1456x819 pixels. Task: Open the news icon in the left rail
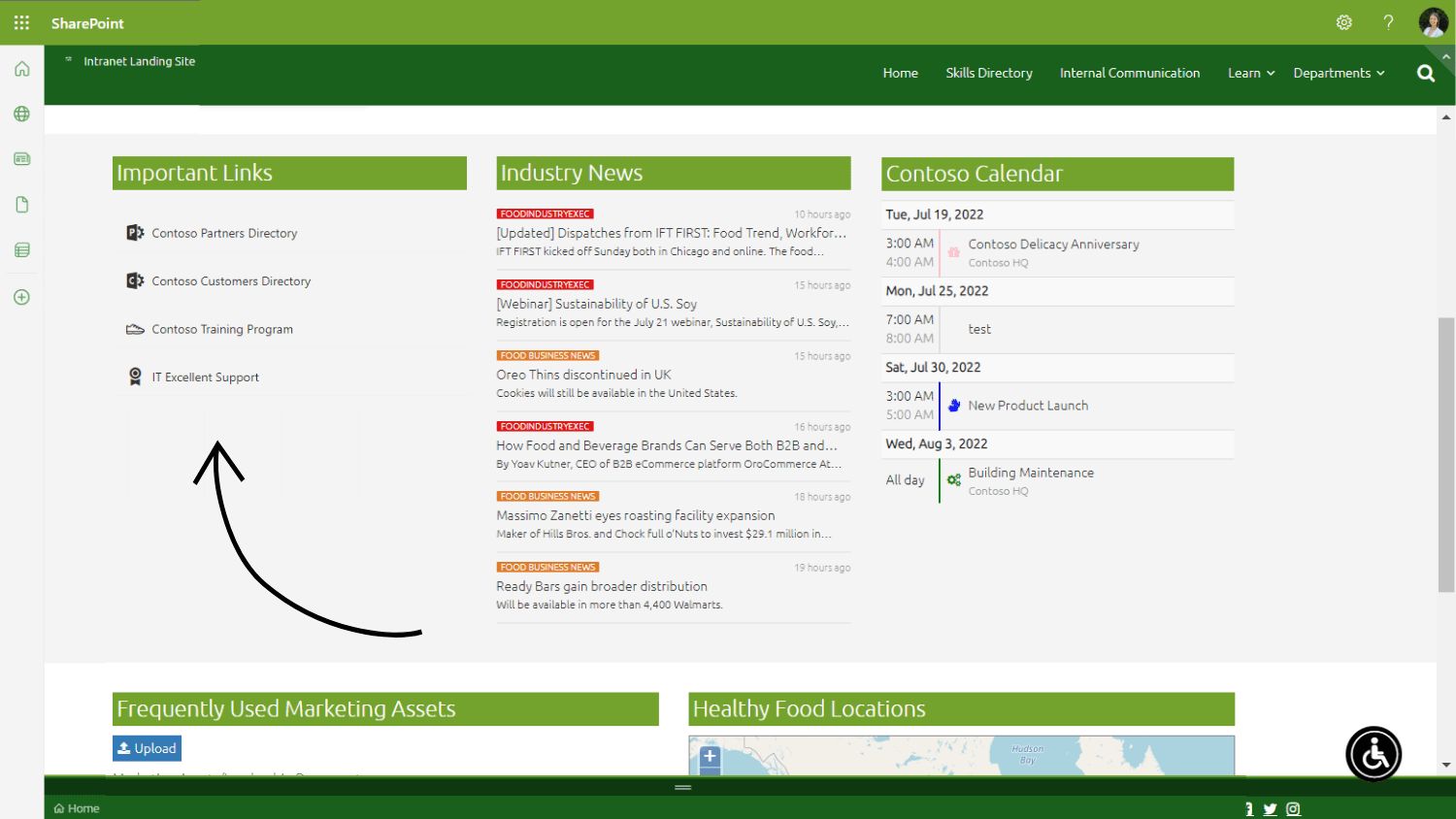(x=21, y=158)
